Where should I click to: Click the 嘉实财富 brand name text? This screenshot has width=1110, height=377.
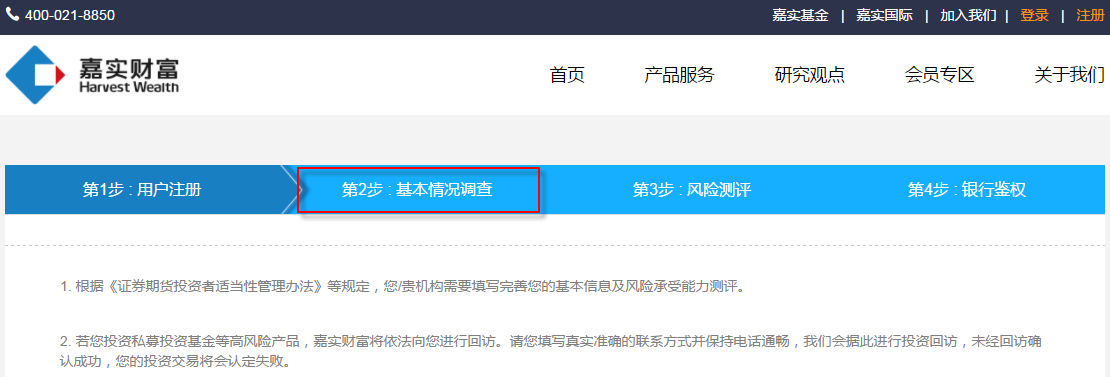coord(130,69)
